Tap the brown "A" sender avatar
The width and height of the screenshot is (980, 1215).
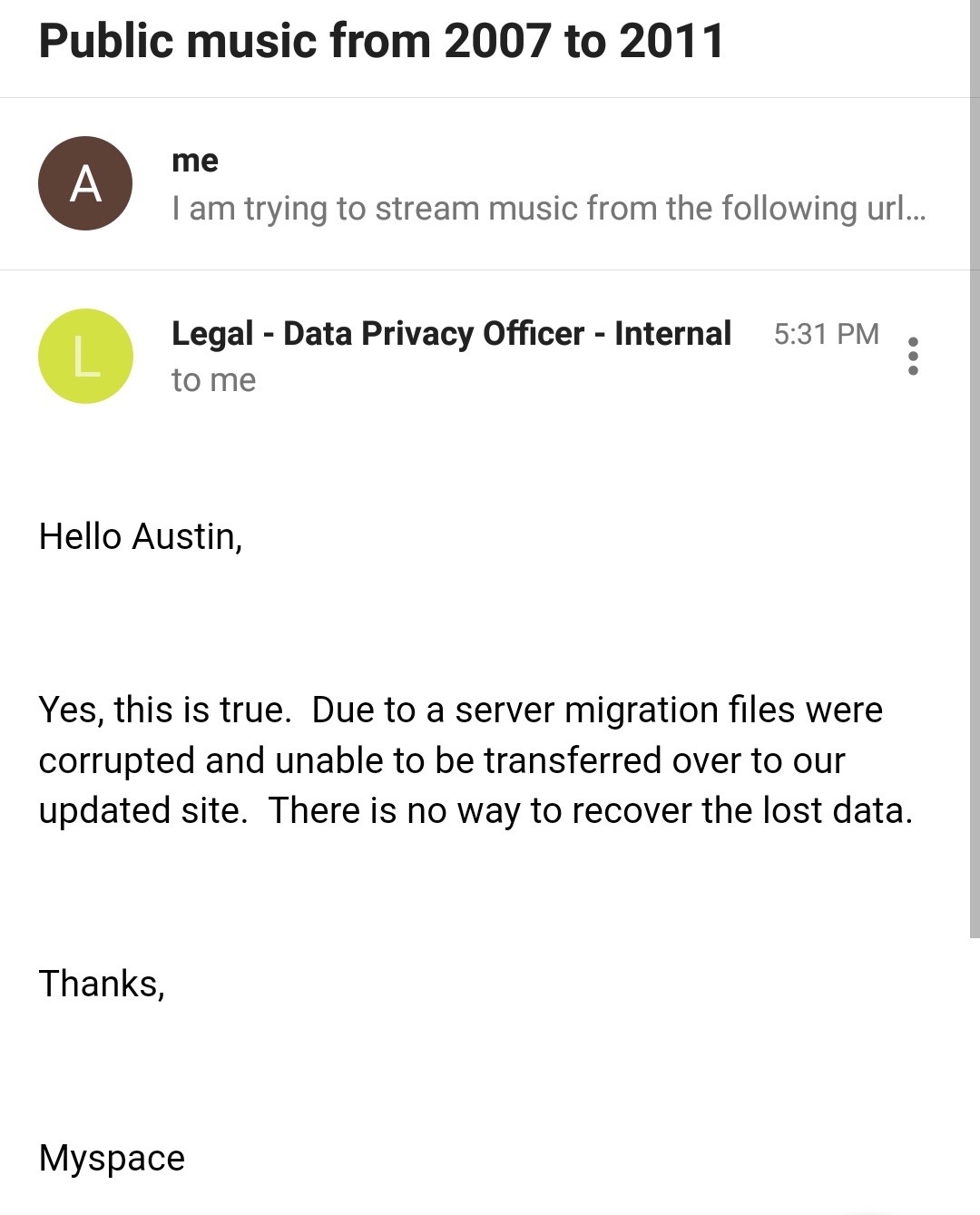85,183
